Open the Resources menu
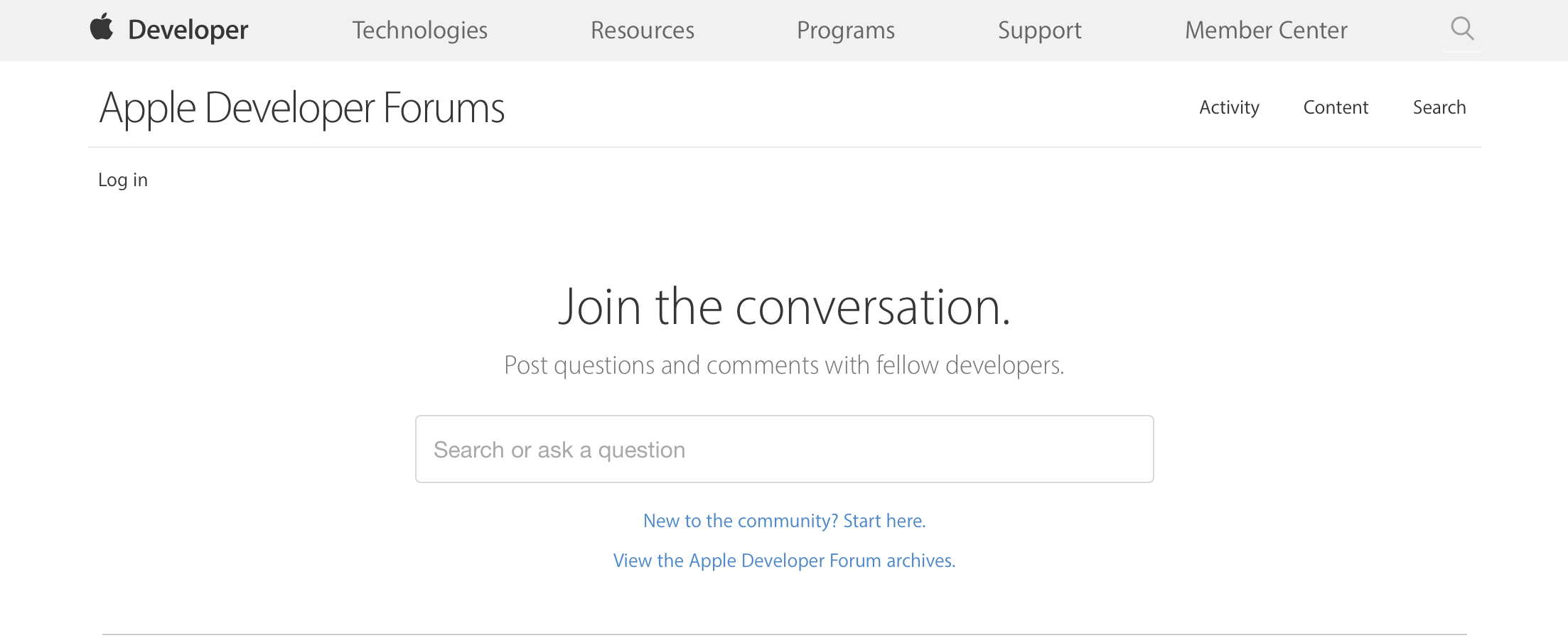Image resolution: width=1568 pixels, height=638 pixels. [642, 30]
